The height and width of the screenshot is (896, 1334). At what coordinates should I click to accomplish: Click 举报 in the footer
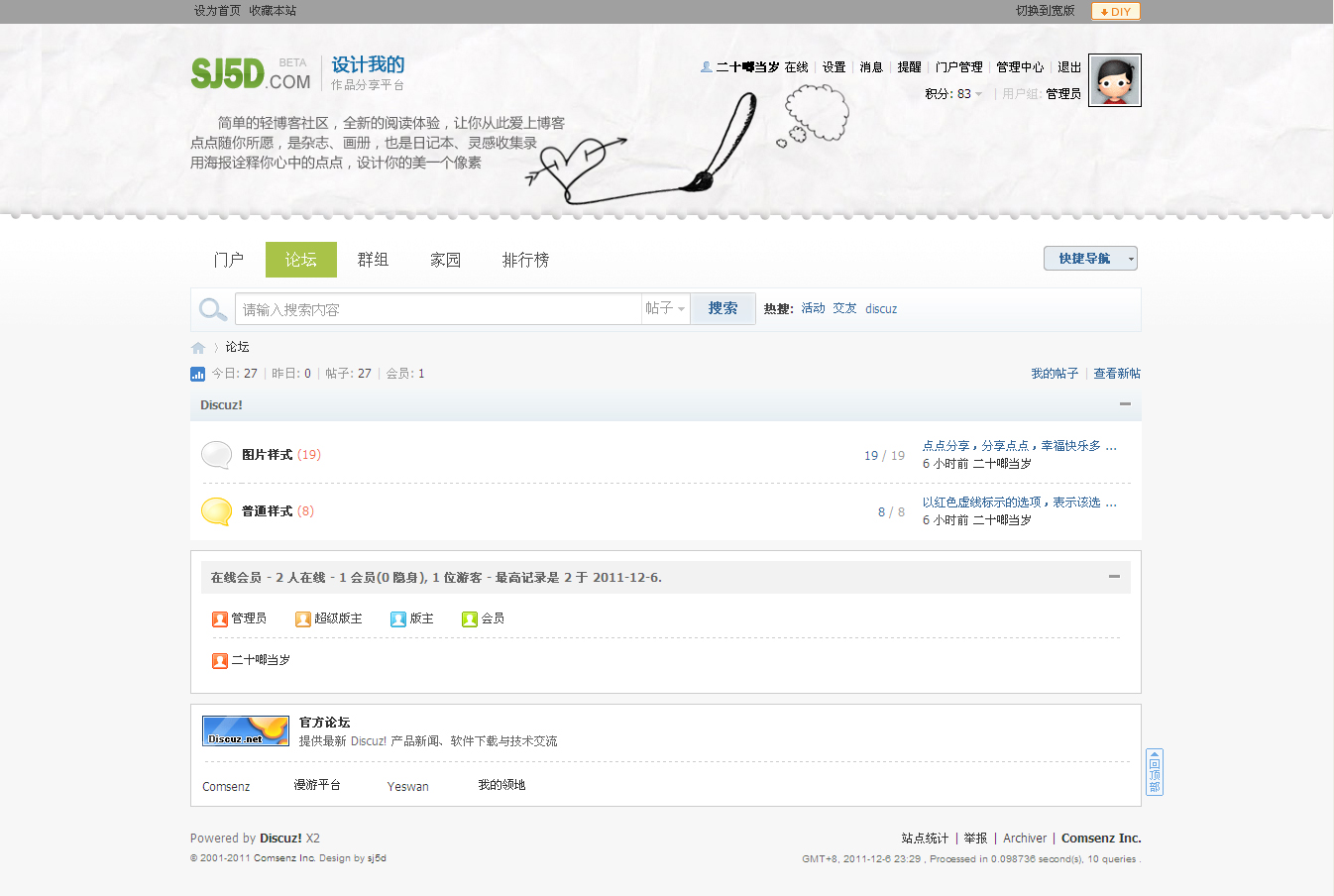975,839
